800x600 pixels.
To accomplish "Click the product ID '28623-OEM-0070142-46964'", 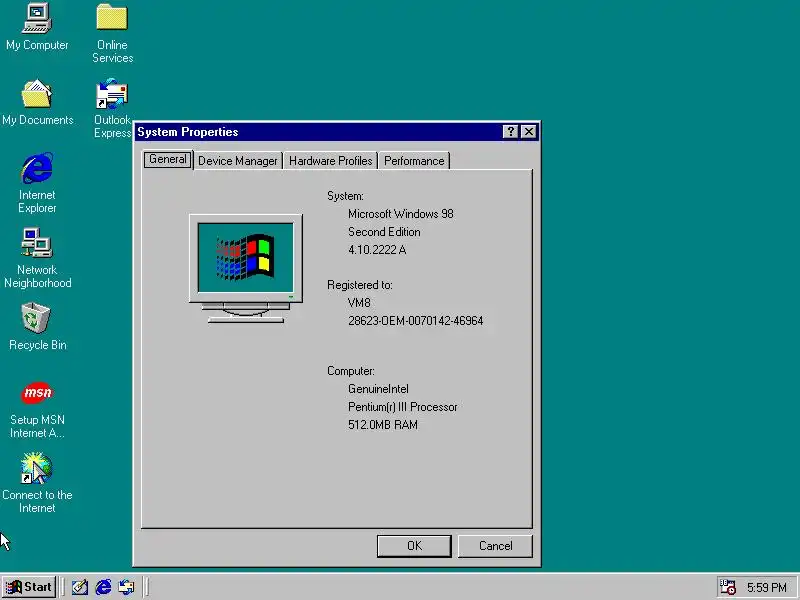I will pyautogui.click(x=415, y=320).
